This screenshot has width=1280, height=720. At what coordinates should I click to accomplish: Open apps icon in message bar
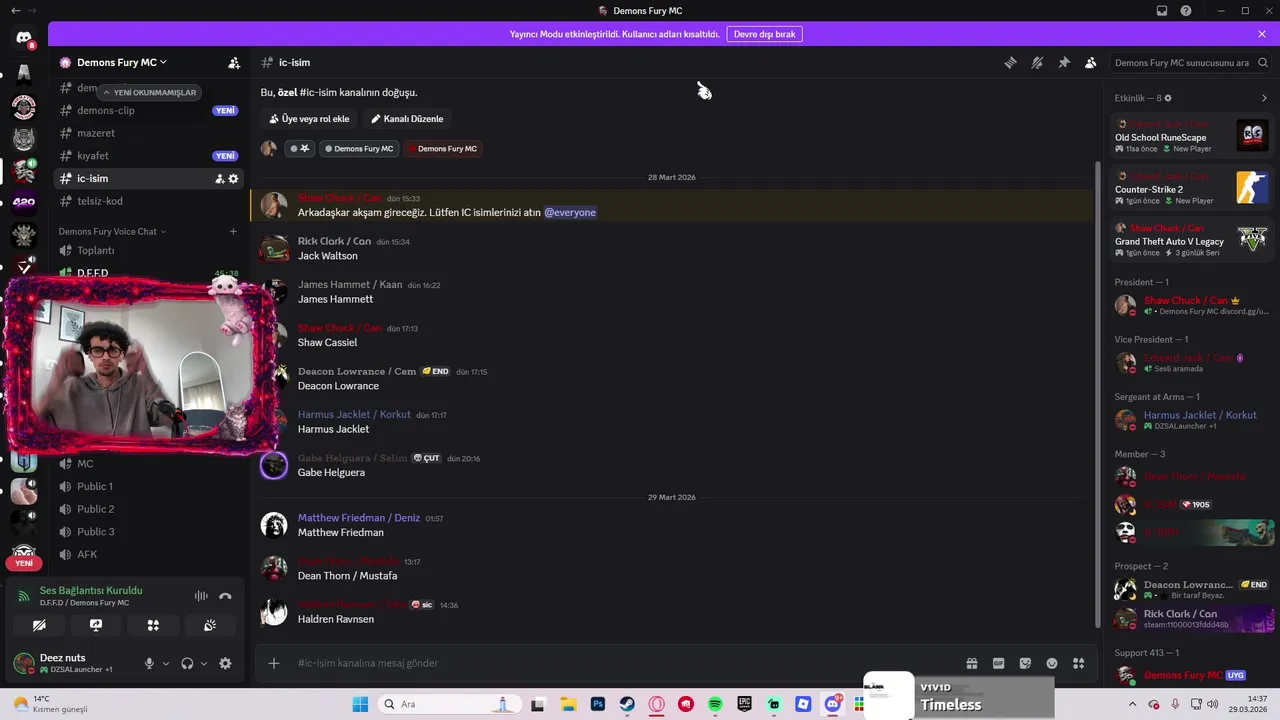point(1079,663)
